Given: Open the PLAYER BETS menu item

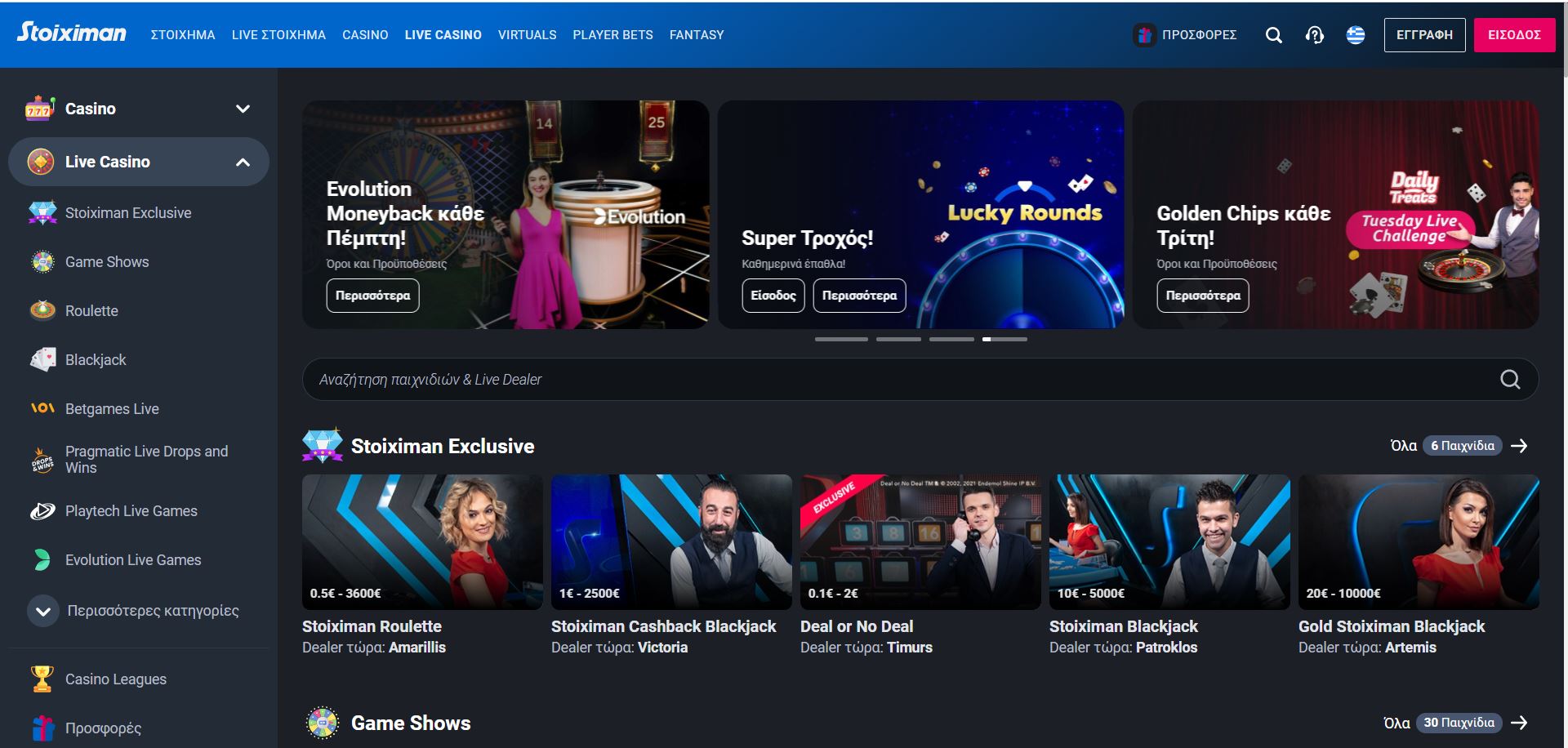Looking at the screenshot, I should coord(612,35).
